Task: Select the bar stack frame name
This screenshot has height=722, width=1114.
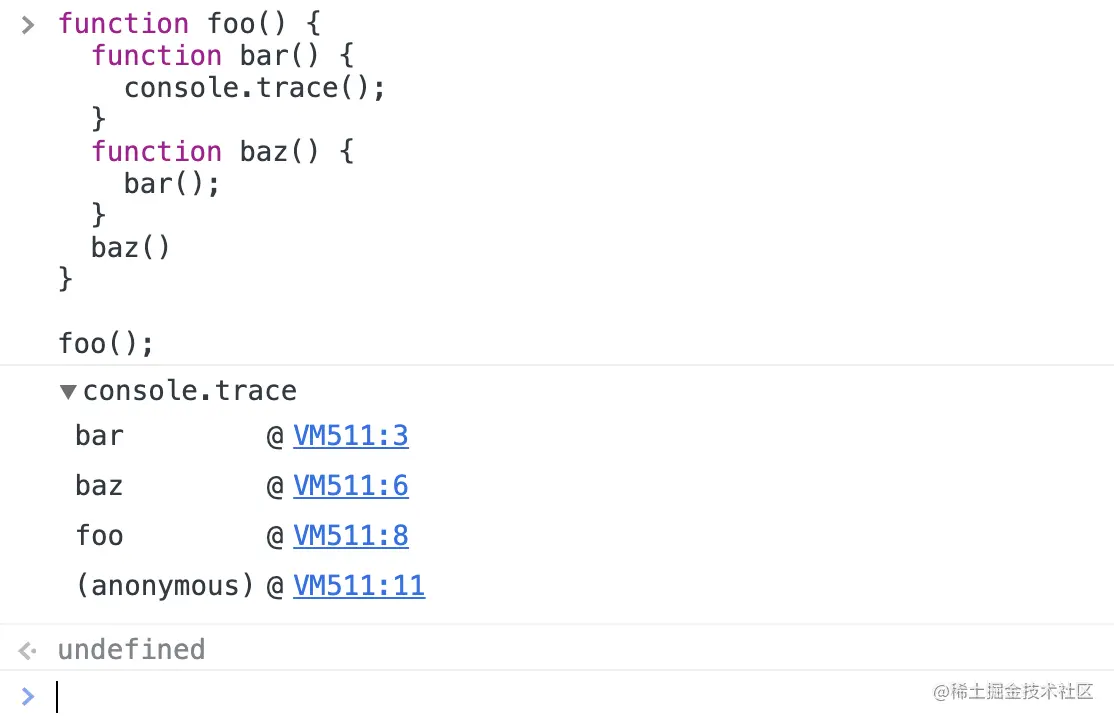Action: (99, 436)
